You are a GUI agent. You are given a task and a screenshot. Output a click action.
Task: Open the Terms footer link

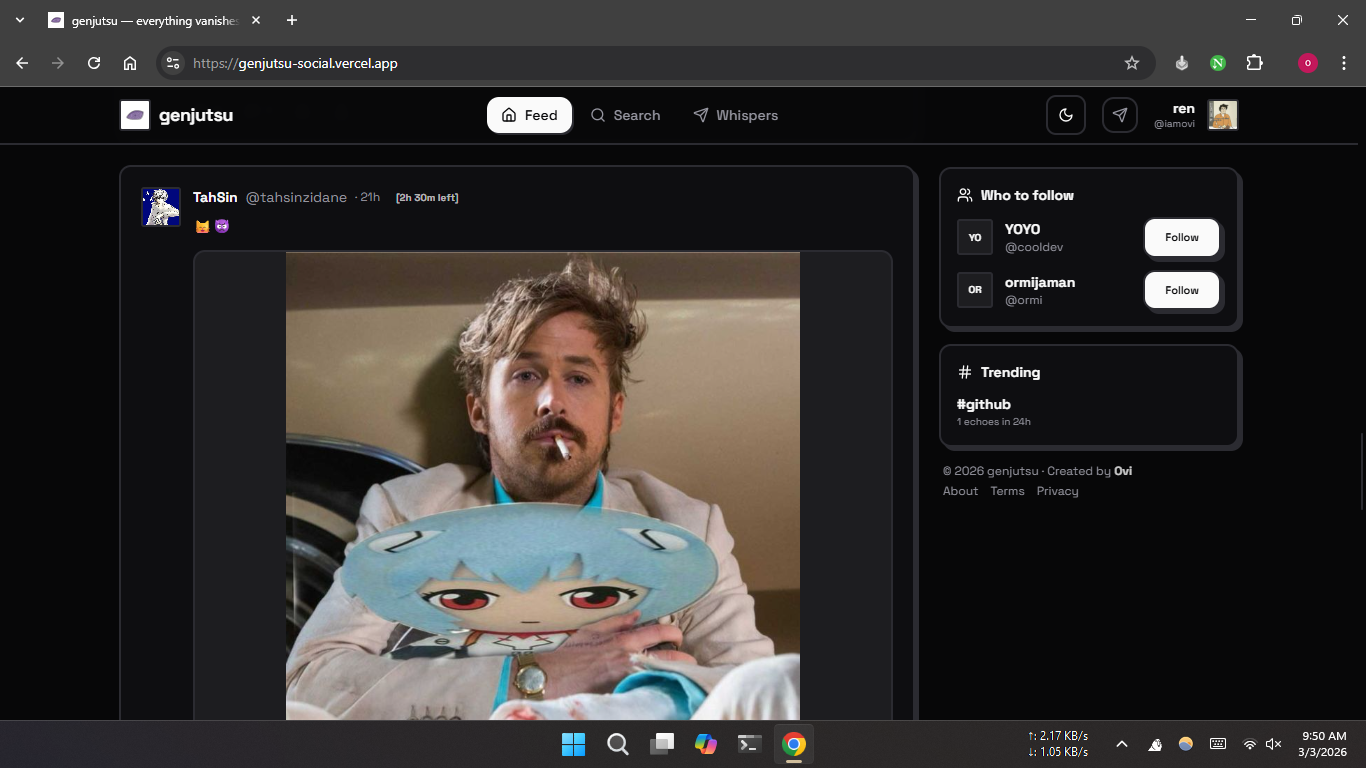click(x=1007, y=491)
